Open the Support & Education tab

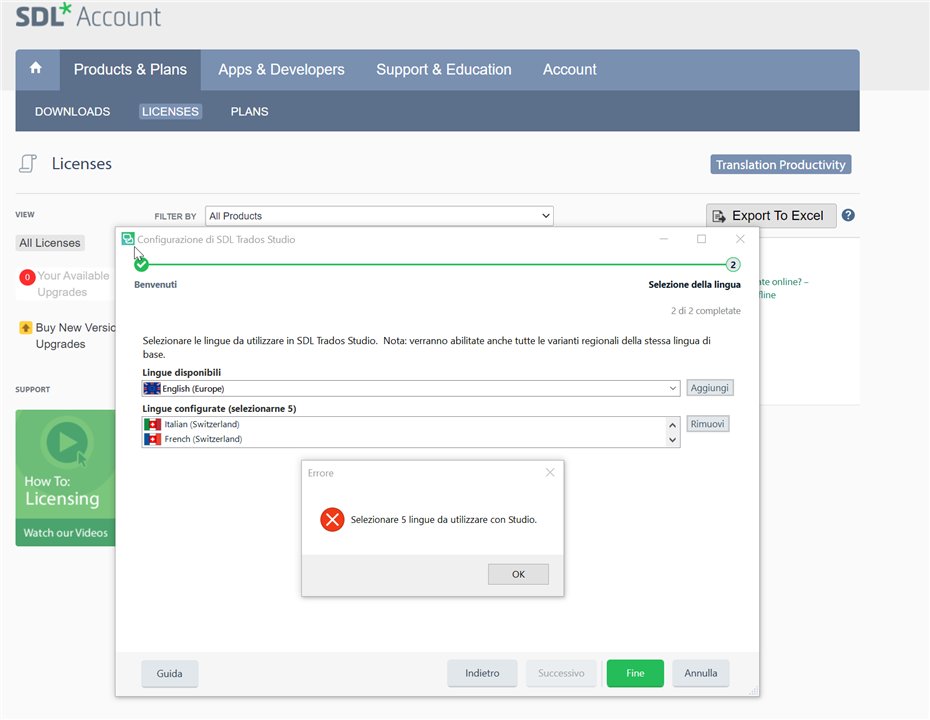[x=444, y=69]
